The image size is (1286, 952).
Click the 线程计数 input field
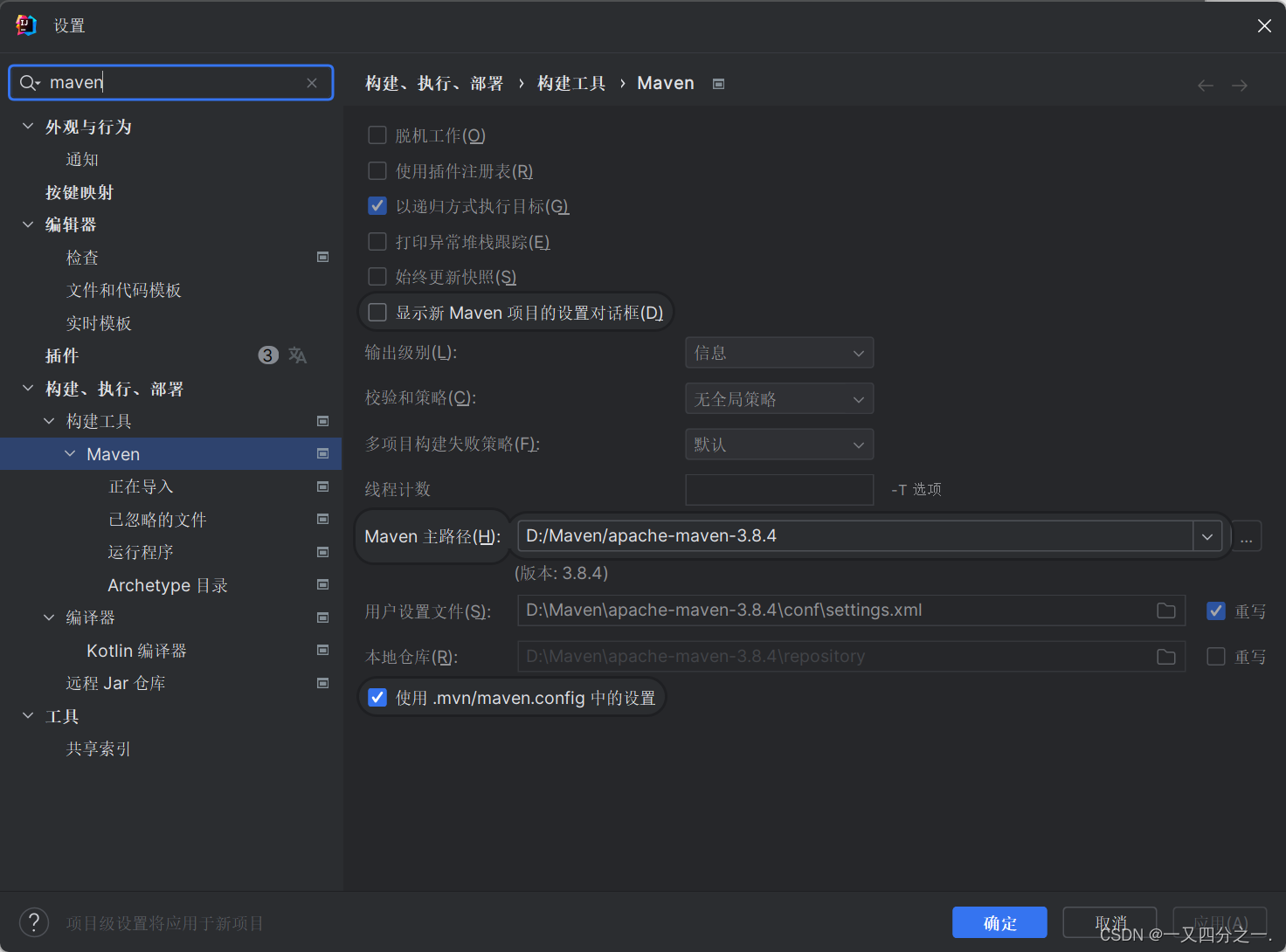(x=779, y=490)
